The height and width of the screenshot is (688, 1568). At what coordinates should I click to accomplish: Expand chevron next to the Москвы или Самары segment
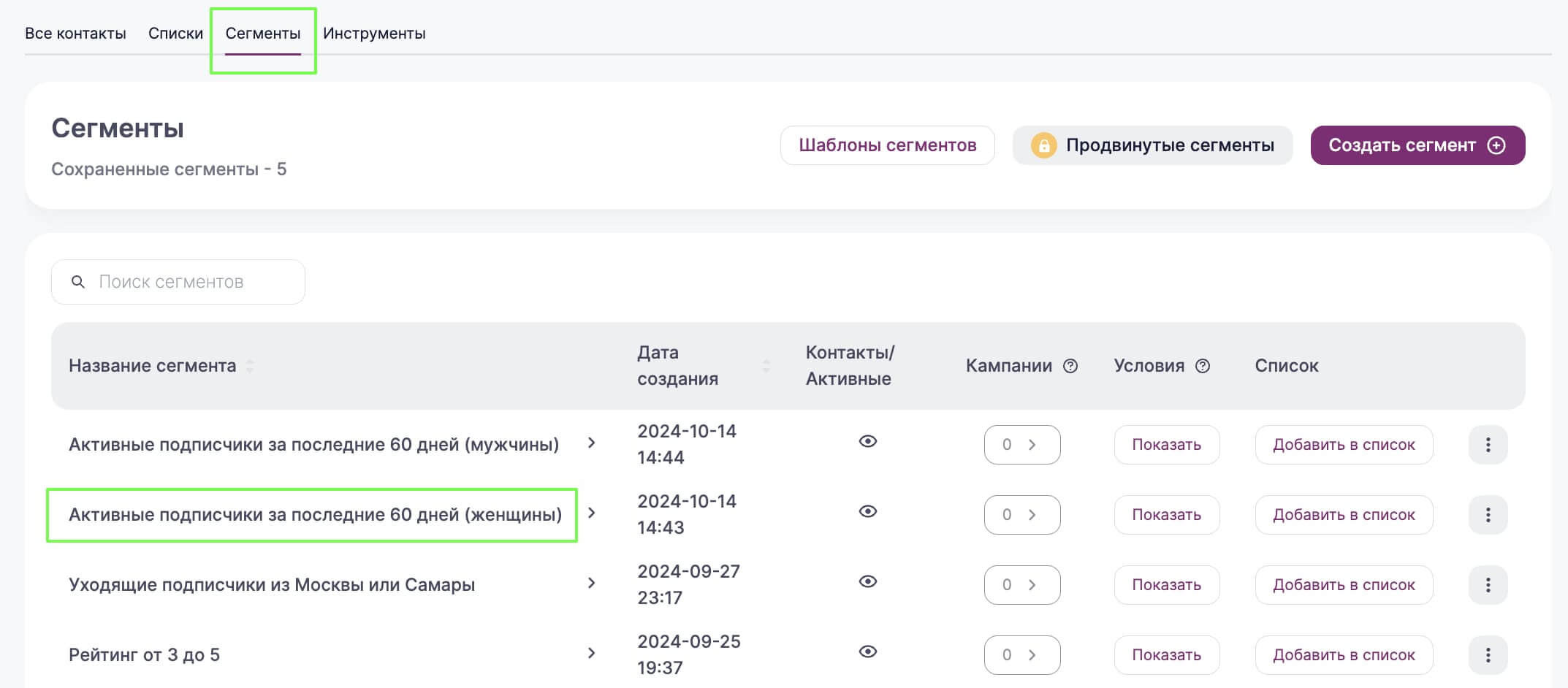pos(592,583)
